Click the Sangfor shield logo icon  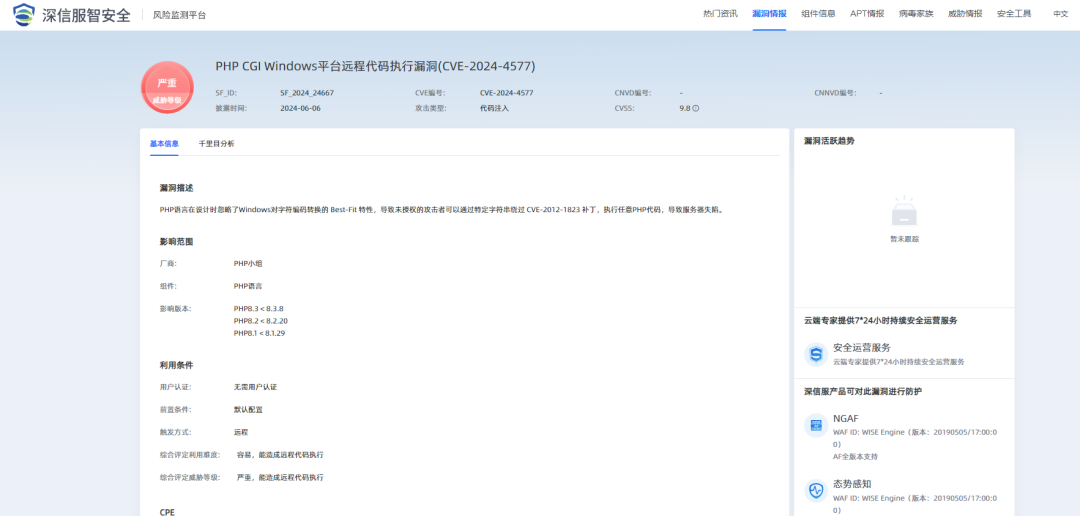[x=24, y=14]
